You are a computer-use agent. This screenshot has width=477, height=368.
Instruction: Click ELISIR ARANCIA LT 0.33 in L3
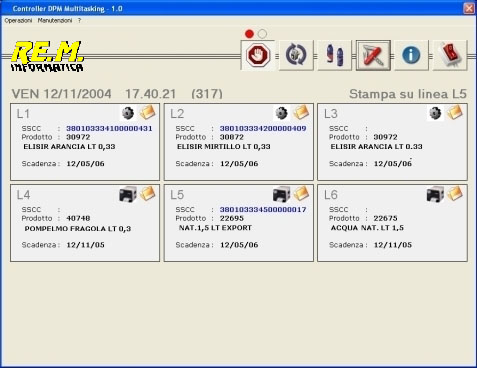376,147
